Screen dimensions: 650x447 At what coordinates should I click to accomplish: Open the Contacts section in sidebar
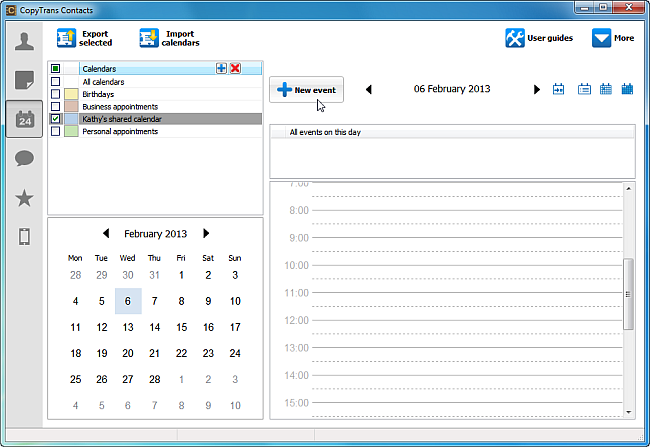(x=24, y=41)
